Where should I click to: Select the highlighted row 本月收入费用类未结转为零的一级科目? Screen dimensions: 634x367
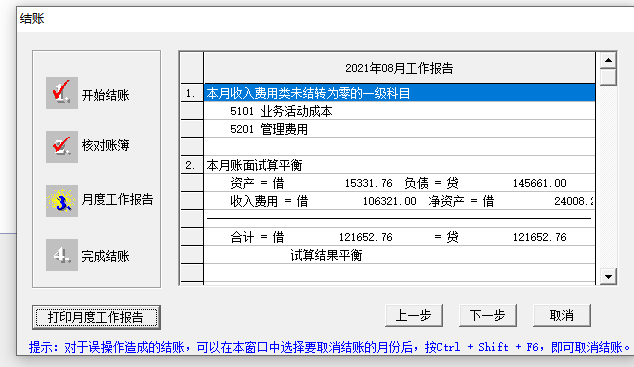coord(399,93)
